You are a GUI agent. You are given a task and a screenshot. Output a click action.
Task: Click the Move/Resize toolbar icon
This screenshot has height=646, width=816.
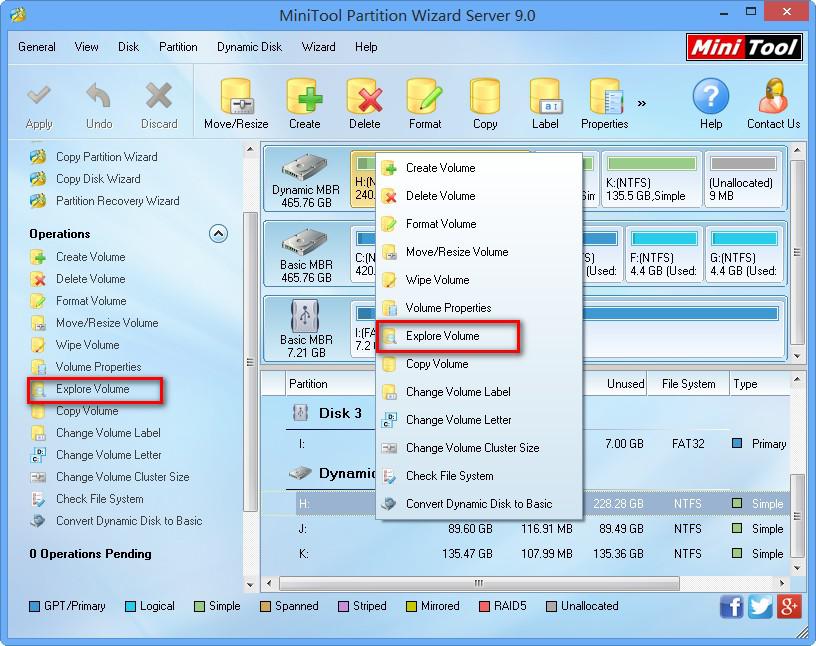236,97
